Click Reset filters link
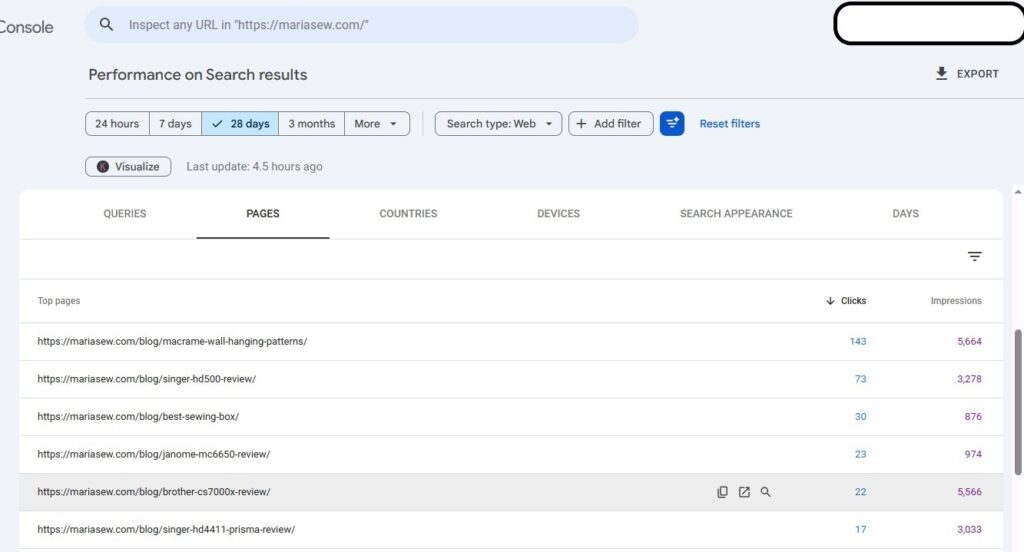 tap(729, 123)
